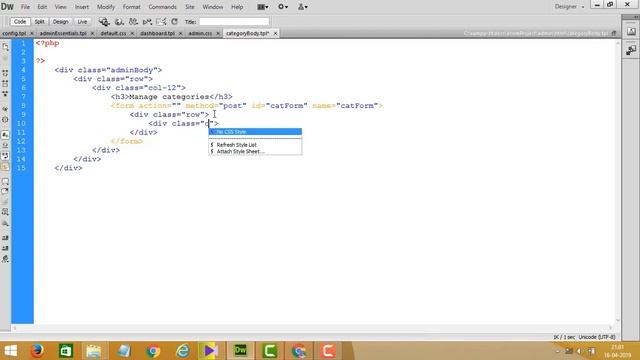Click the Apply Comment icon
This screenshot has height=360, width=640.
(x=5, y=182)
